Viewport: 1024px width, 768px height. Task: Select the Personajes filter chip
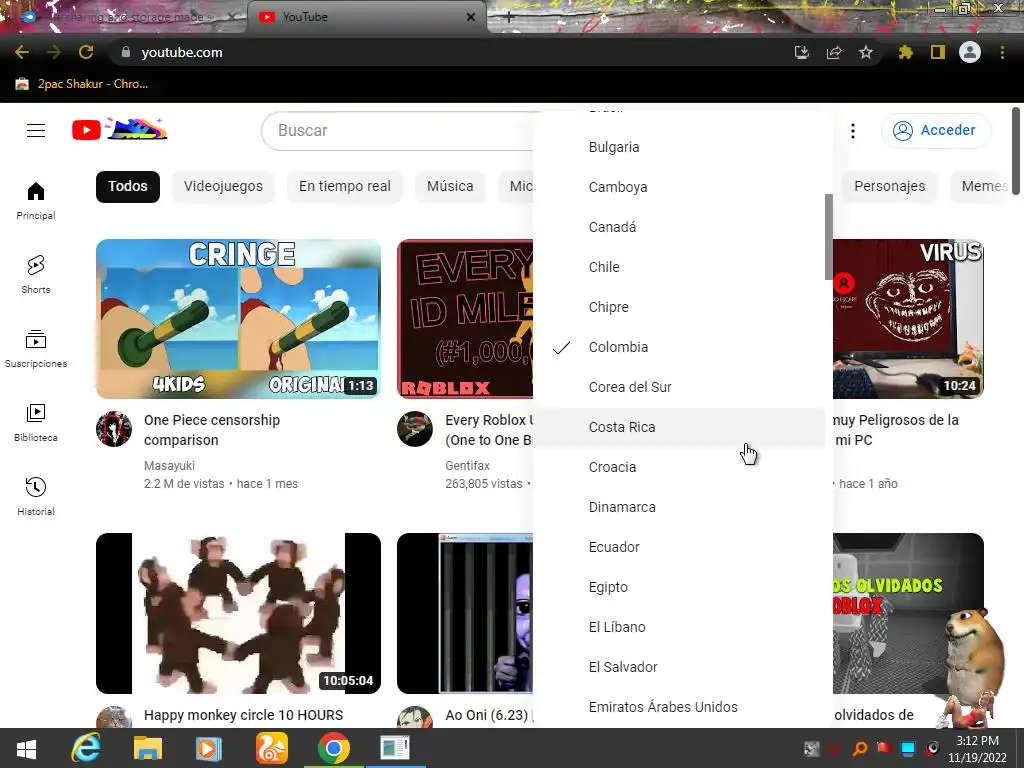[x=889, y=186]
